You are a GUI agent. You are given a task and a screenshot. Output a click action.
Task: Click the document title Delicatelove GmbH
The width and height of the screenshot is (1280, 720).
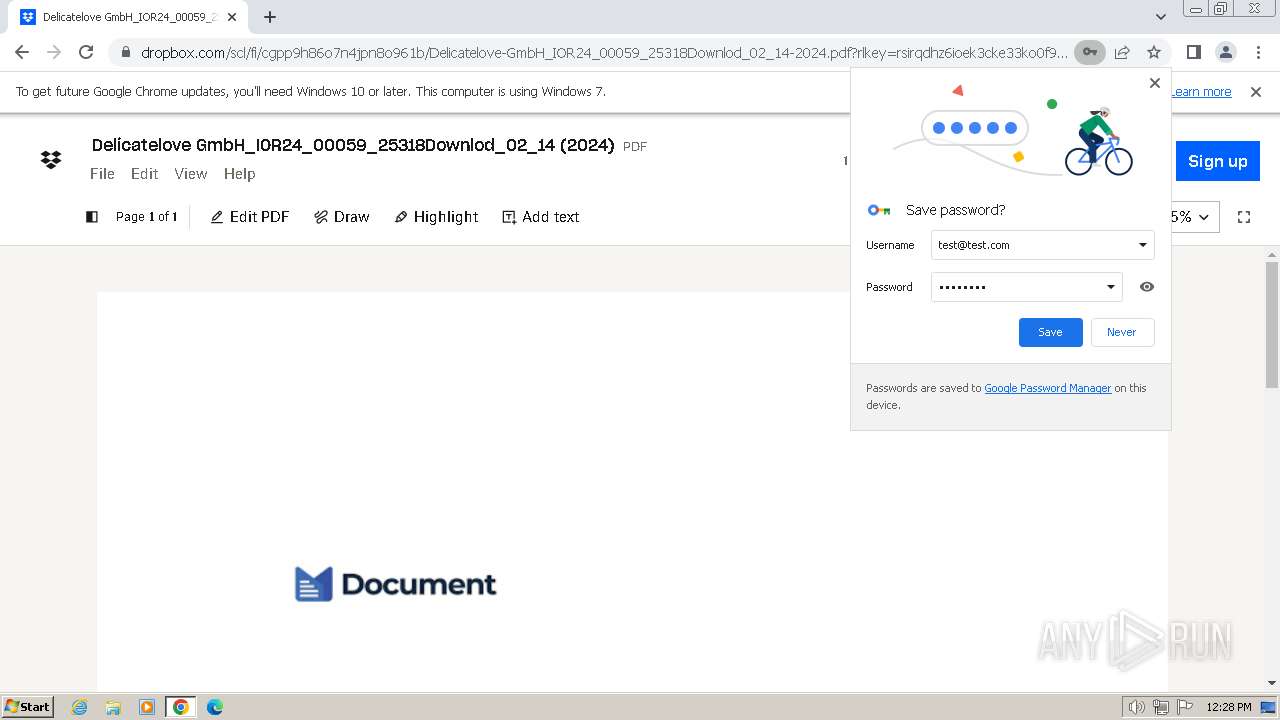pos(353,145)
